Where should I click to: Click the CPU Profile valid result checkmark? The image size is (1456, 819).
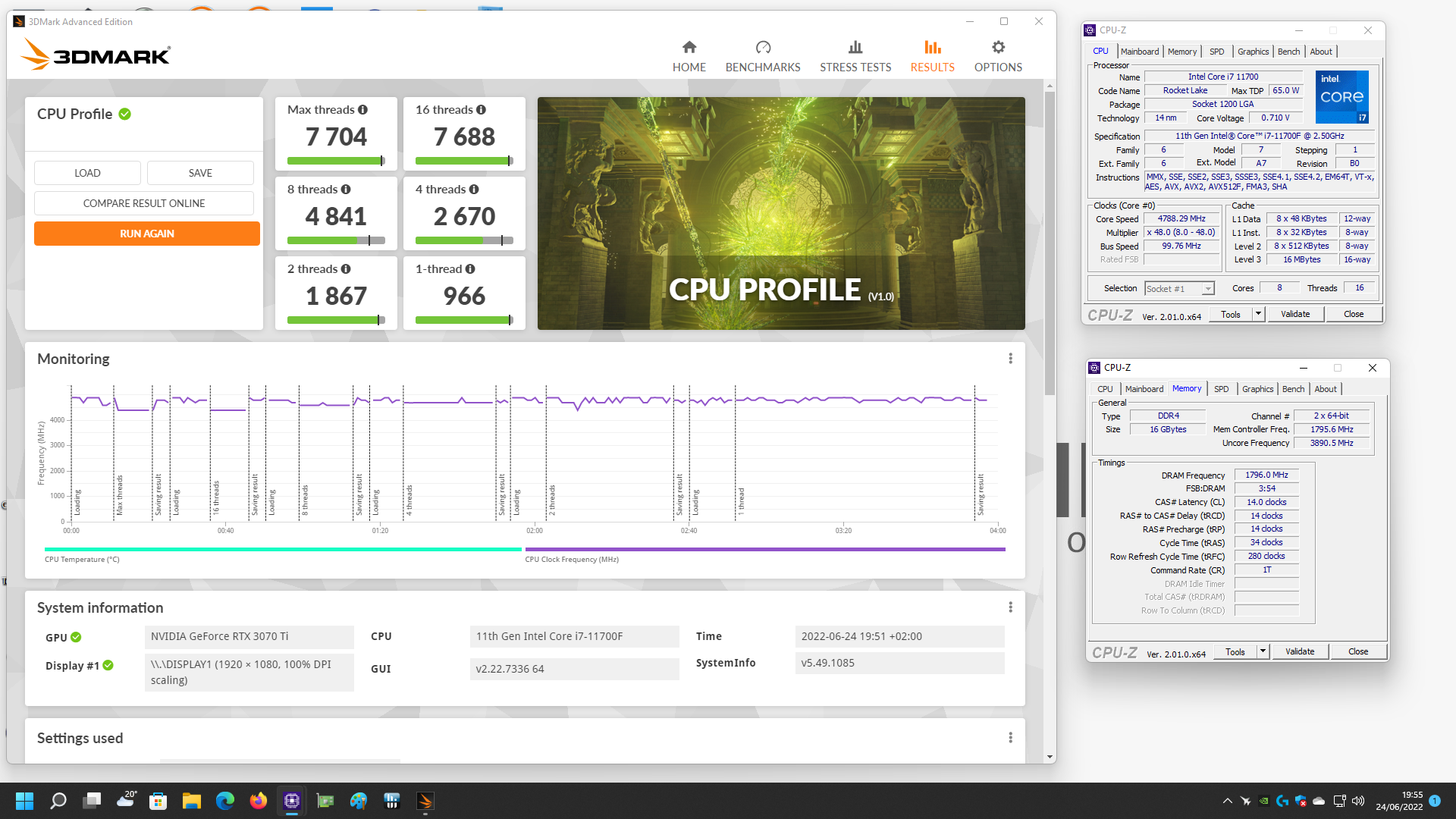pos(125,115)
